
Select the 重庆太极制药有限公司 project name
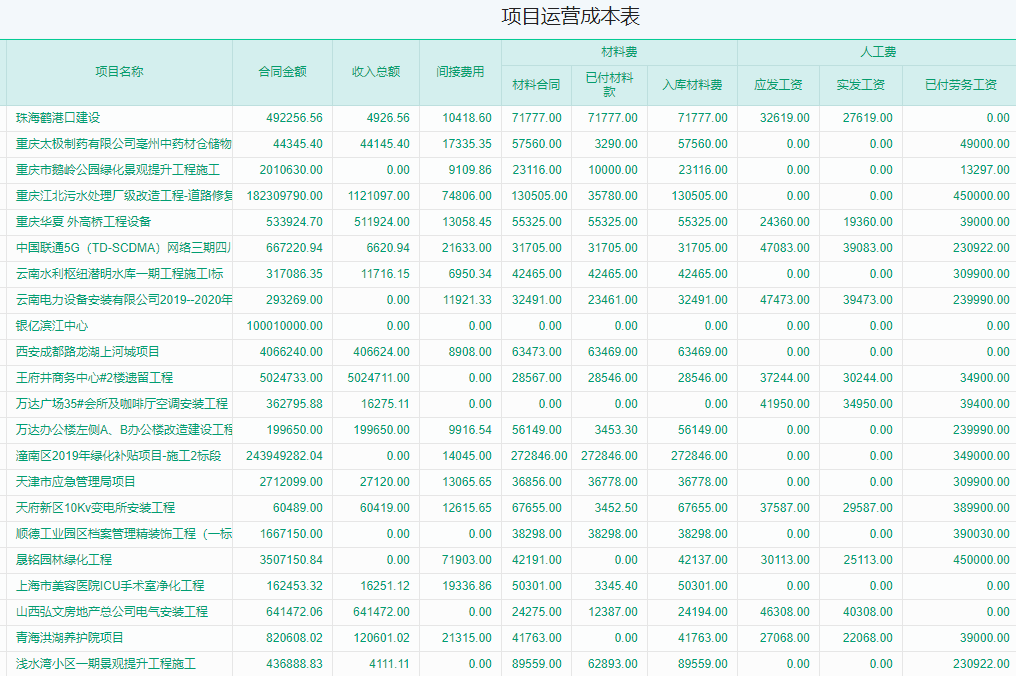[x=123, y=144]
